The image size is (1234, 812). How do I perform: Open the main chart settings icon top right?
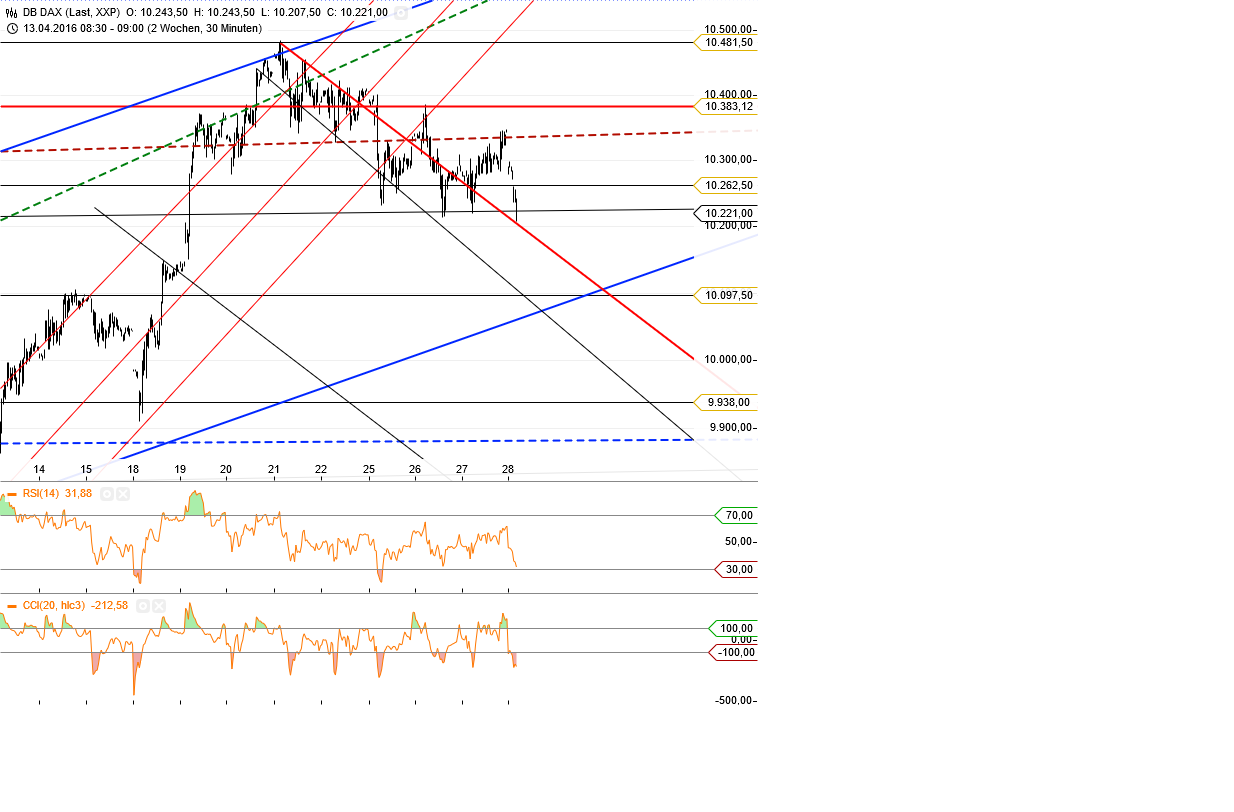tap(402, 14)
